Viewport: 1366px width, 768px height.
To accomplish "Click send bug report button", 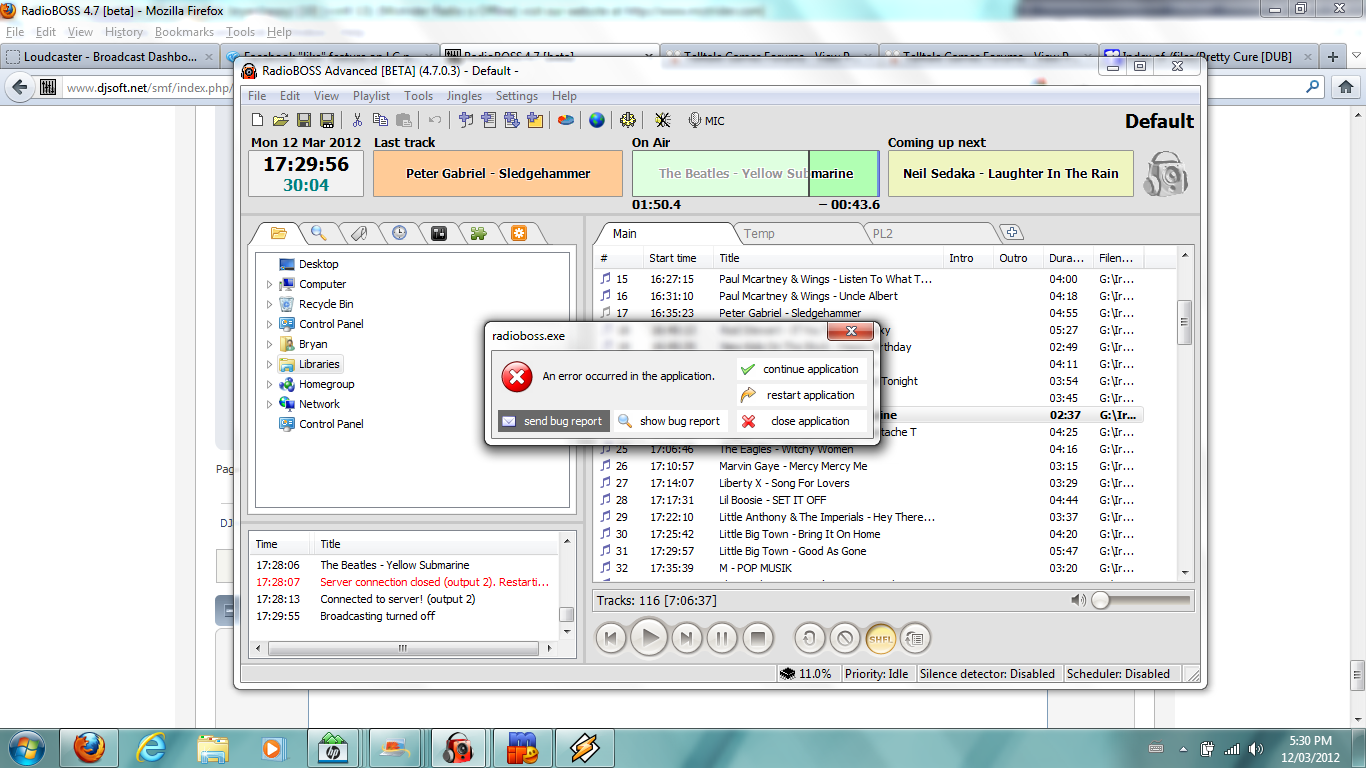I will [554, 421].
